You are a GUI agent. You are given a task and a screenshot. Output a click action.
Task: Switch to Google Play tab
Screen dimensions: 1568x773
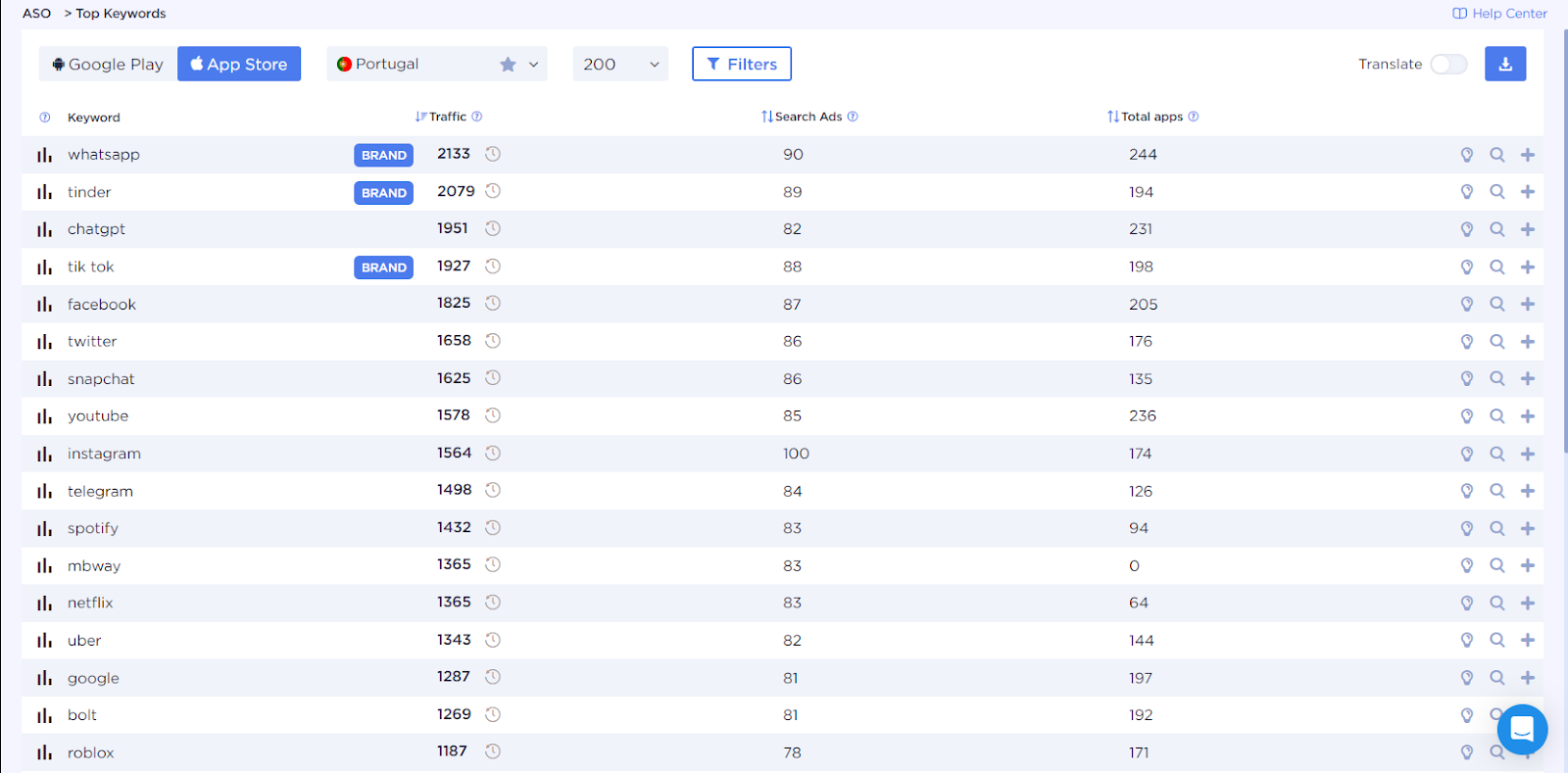(x=108, y=64)
